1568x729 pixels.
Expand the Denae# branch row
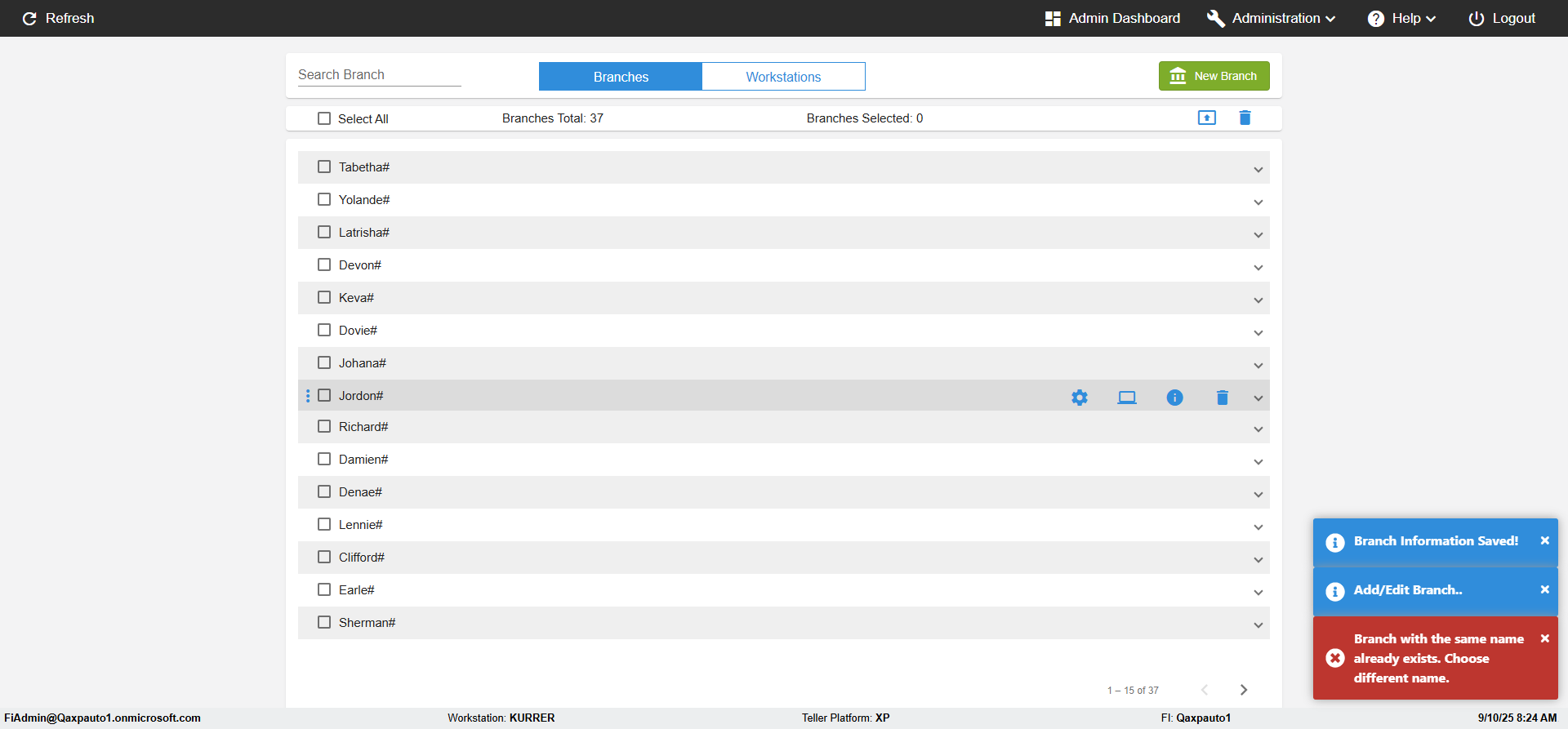click(x=1258, y=495)
